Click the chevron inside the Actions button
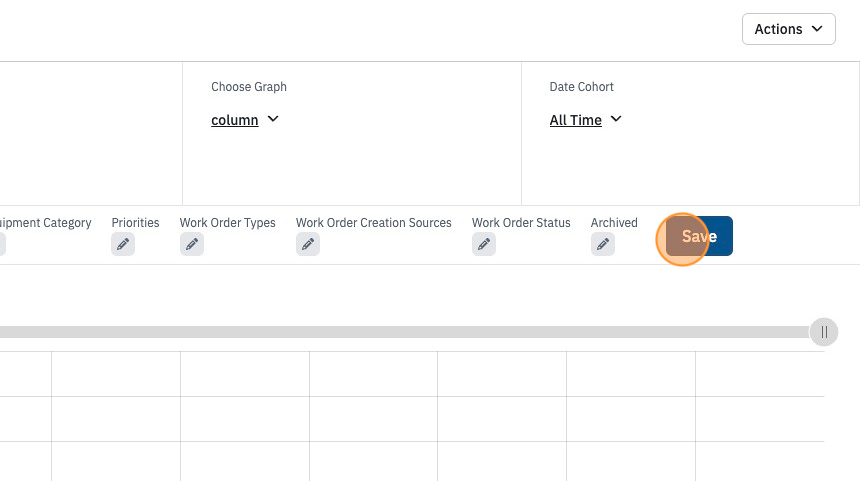 click(817, 29)
